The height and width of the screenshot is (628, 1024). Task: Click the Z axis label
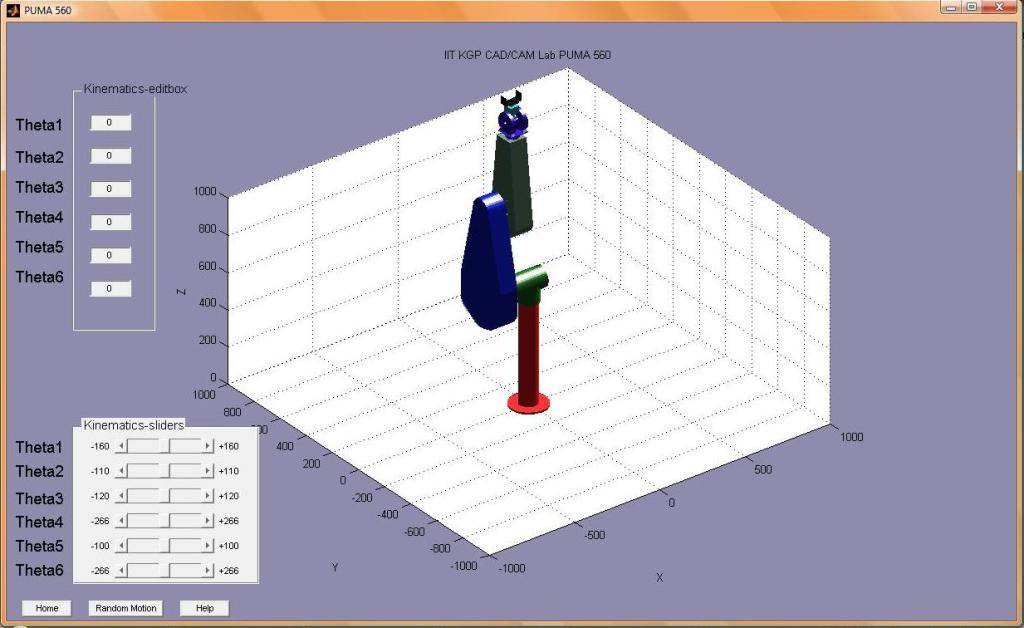click(x=182, y=292)
